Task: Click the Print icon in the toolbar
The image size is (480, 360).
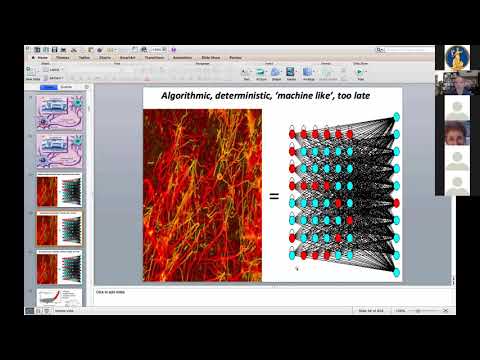Action: pyautogui.click(x=63, y=50)
